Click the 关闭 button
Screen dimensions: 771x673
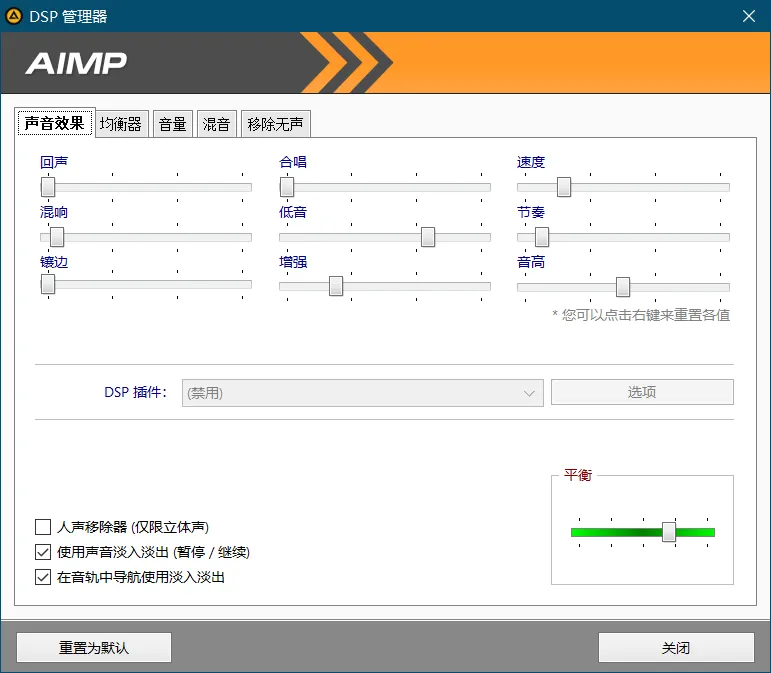coord(676,647)
